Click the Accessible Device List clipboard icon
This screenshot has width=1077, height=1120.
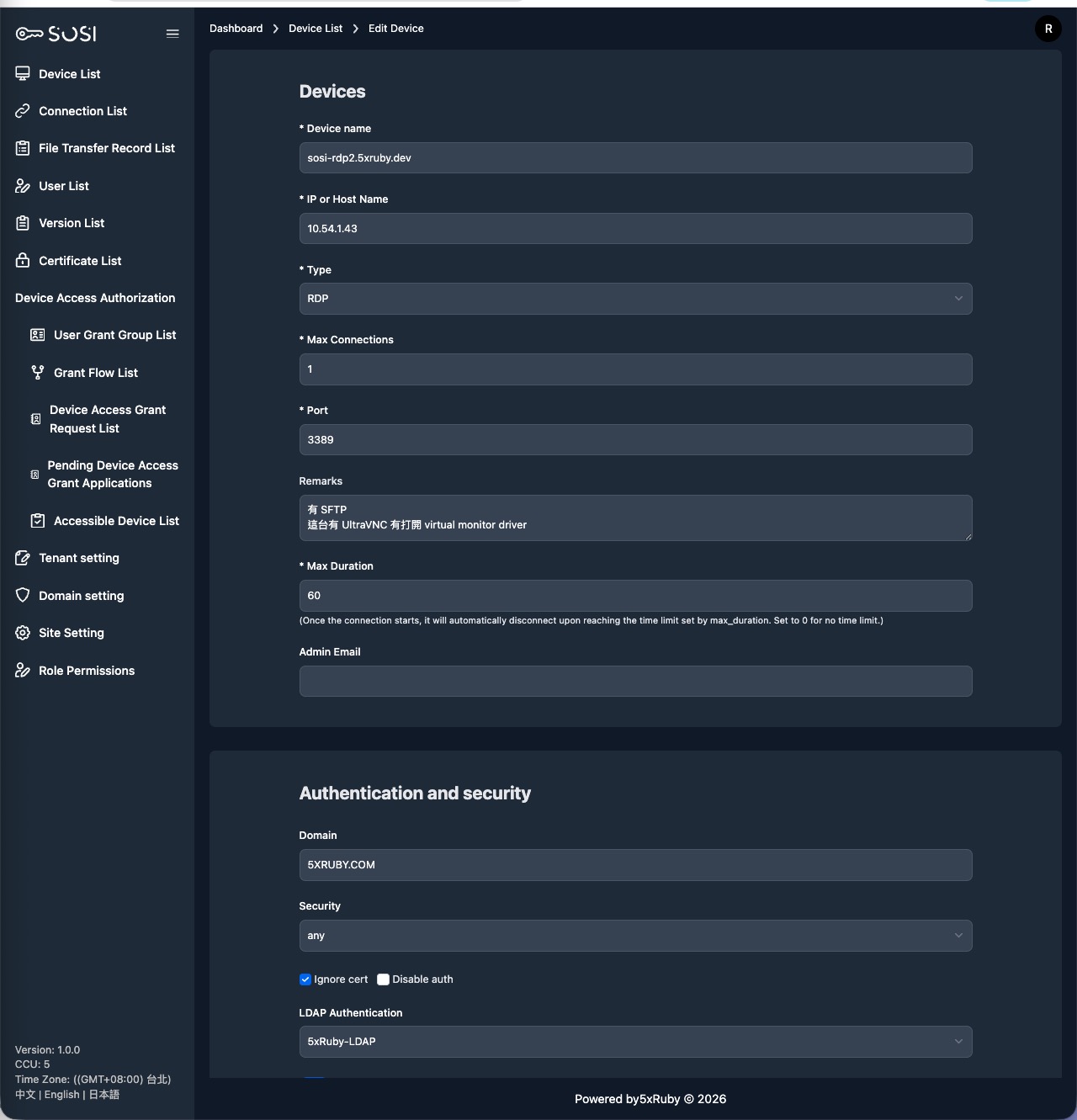tap(38, 521)
